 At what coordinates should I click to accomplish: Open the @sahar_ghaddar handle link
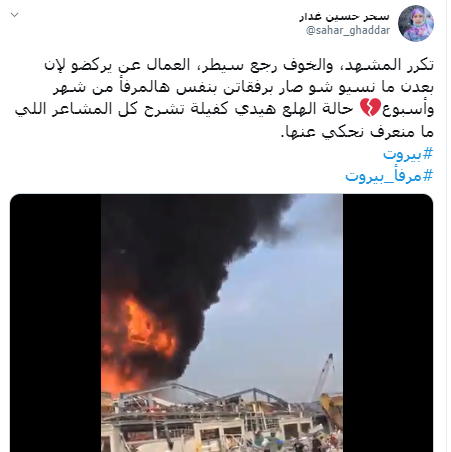pos(348,30)
